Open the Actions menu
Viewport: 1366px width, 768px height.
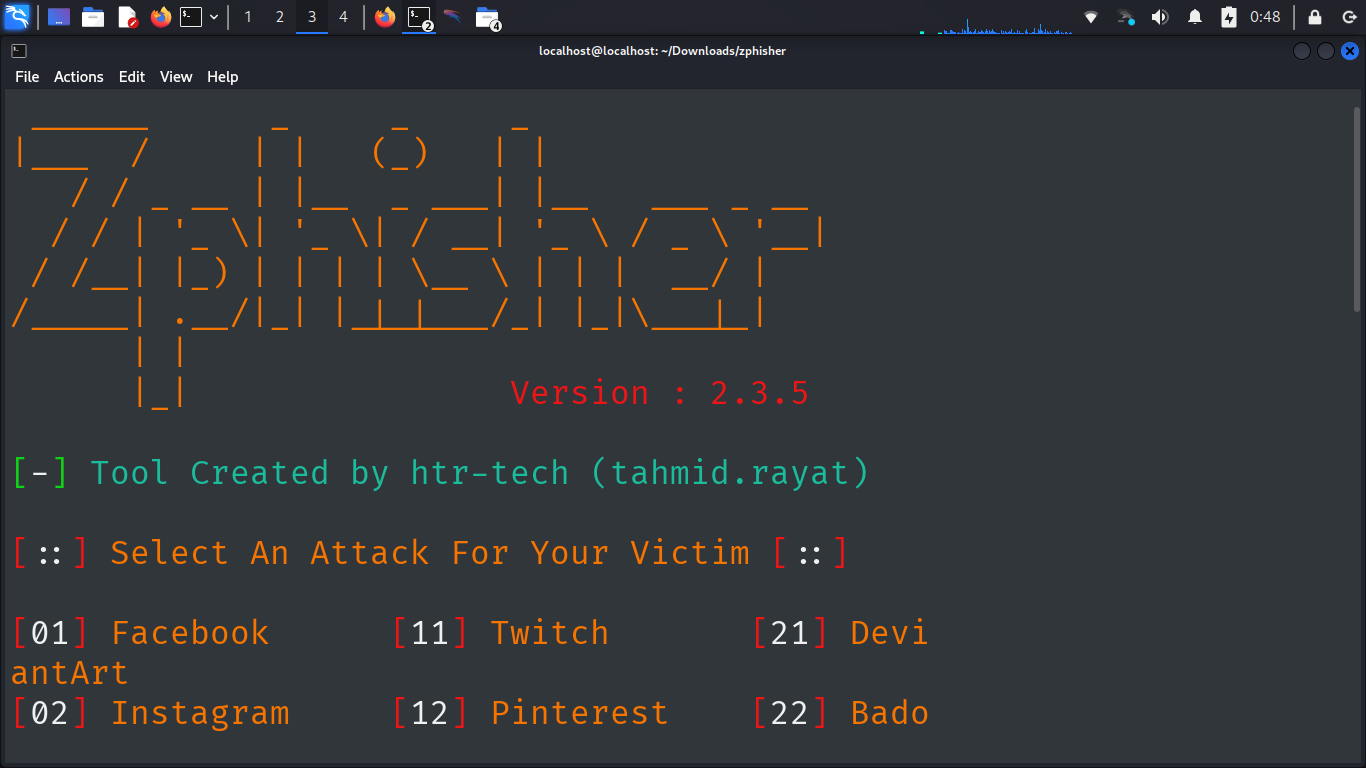coord(79,77)
